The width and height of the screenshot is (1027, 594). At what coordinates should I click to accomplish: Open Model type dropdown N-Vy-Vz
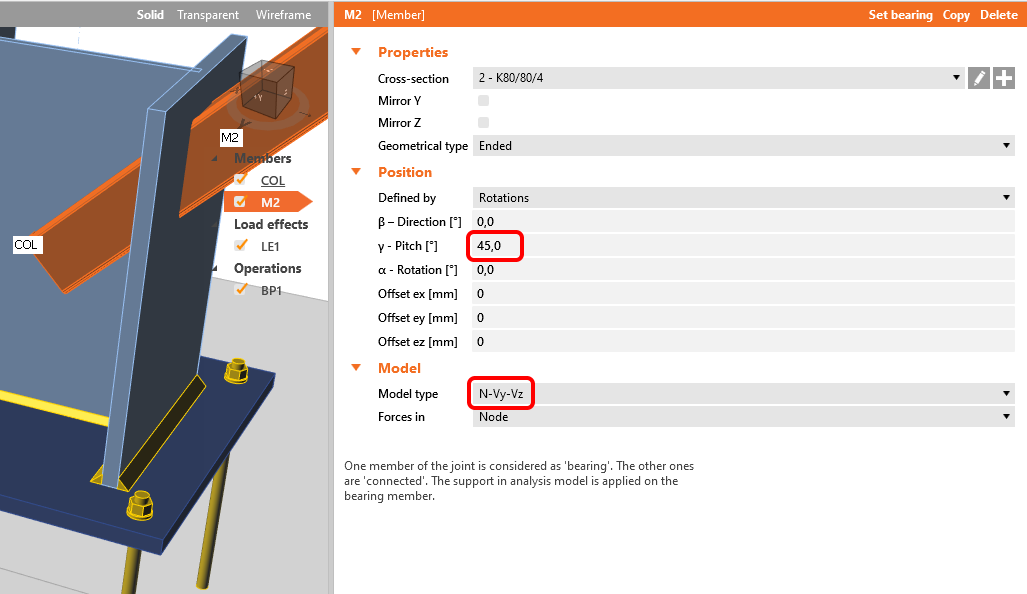point(743,394)
